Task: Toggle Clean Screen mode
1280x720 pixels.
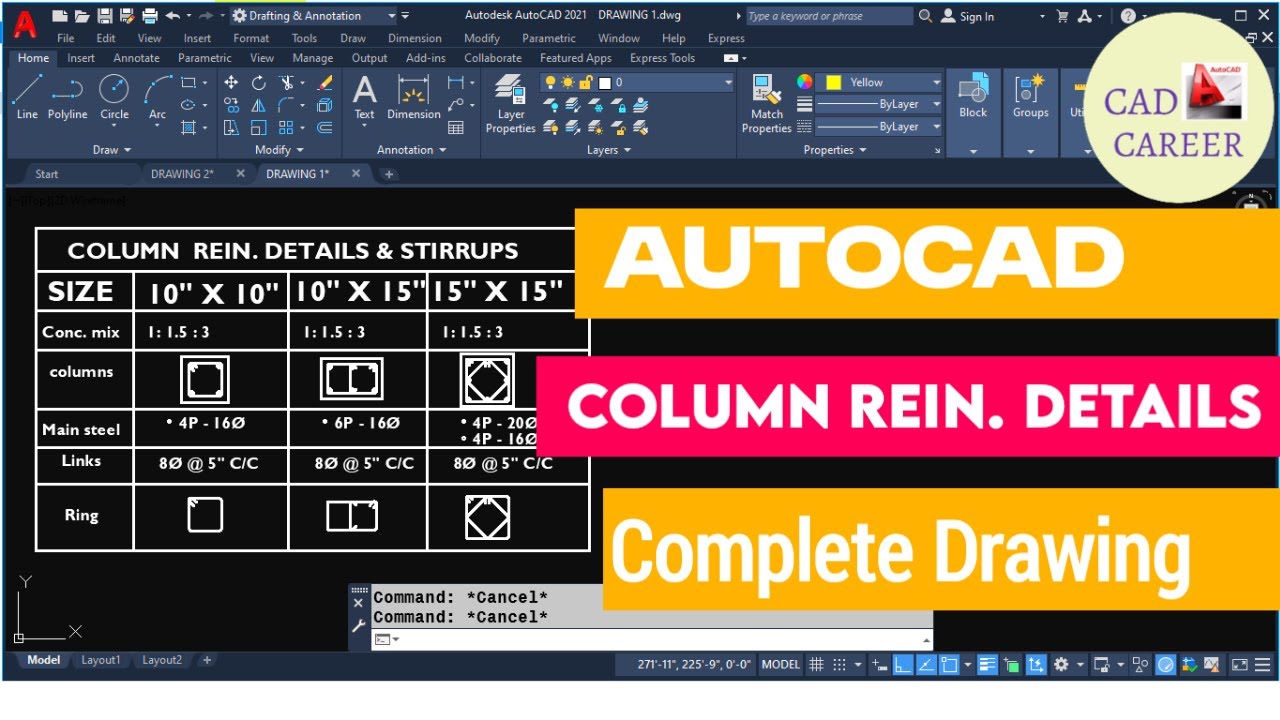Action: [x=1239, y=664]
